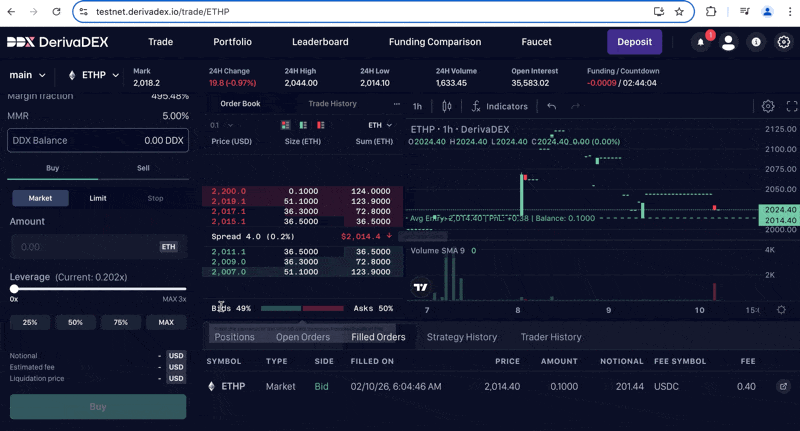
Task: Install app from address bar icon
Action: 659,11
